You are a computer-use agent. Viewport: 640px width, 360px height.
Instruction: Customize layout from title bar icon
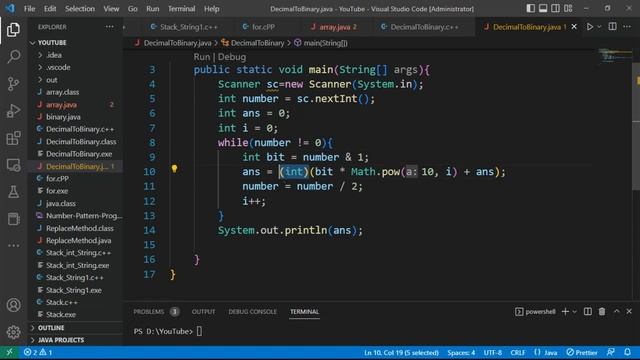coord(568,8)
